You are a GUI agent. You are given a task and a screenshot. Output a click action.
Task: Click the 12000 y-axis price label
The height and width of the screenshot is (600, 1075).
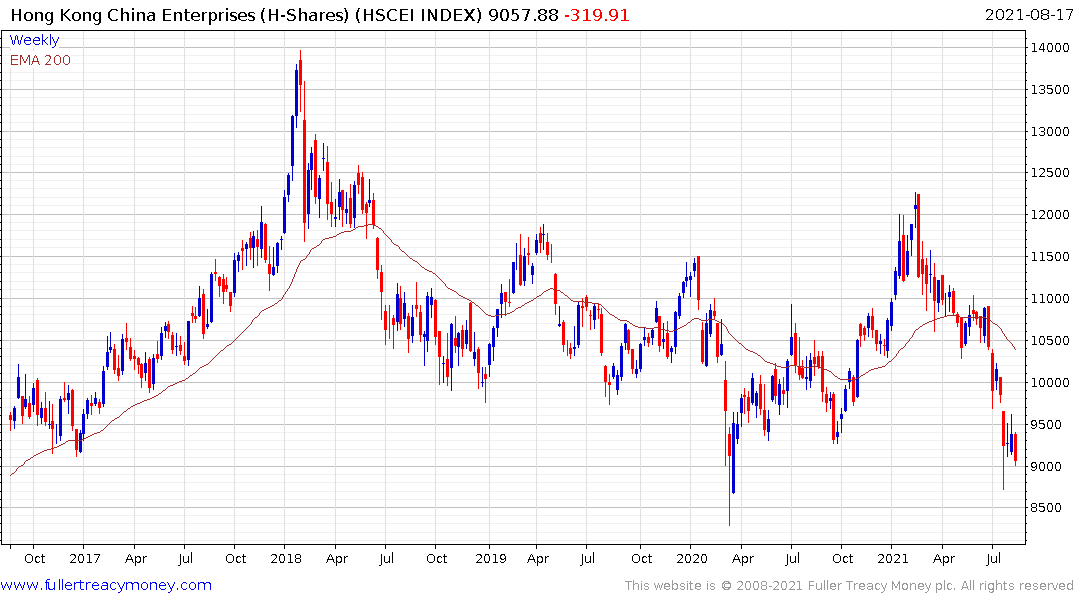click(x=1050, y=215)
